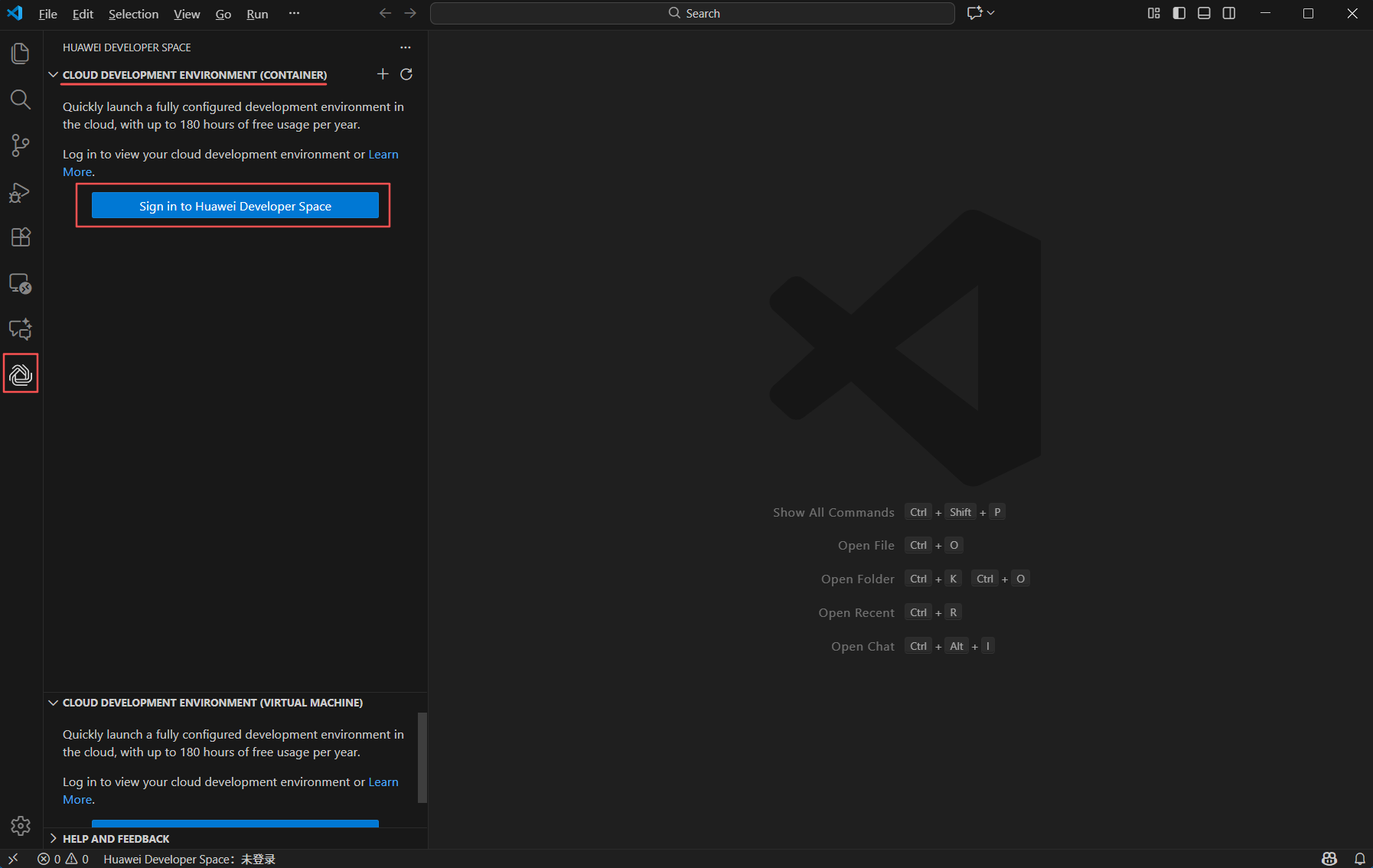Refresh the container environment list
The image size is (1373, 868).
tap(406, 74)
